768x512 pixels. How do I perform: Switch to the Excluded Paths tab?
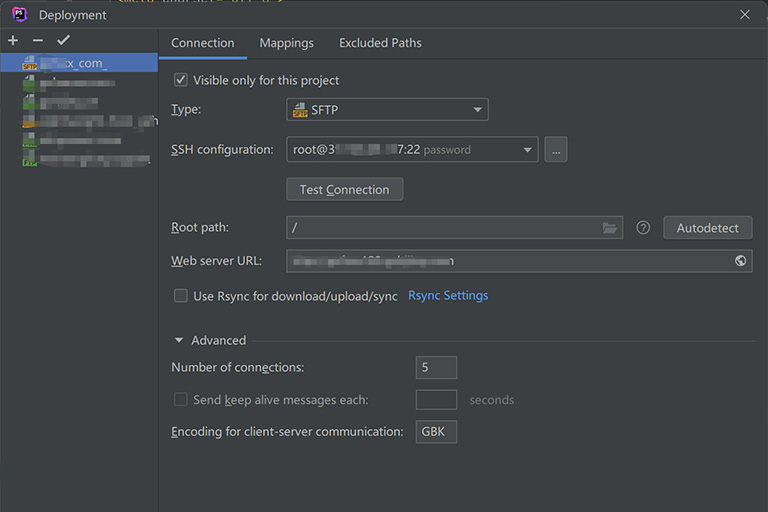click(x=380, y=43)
